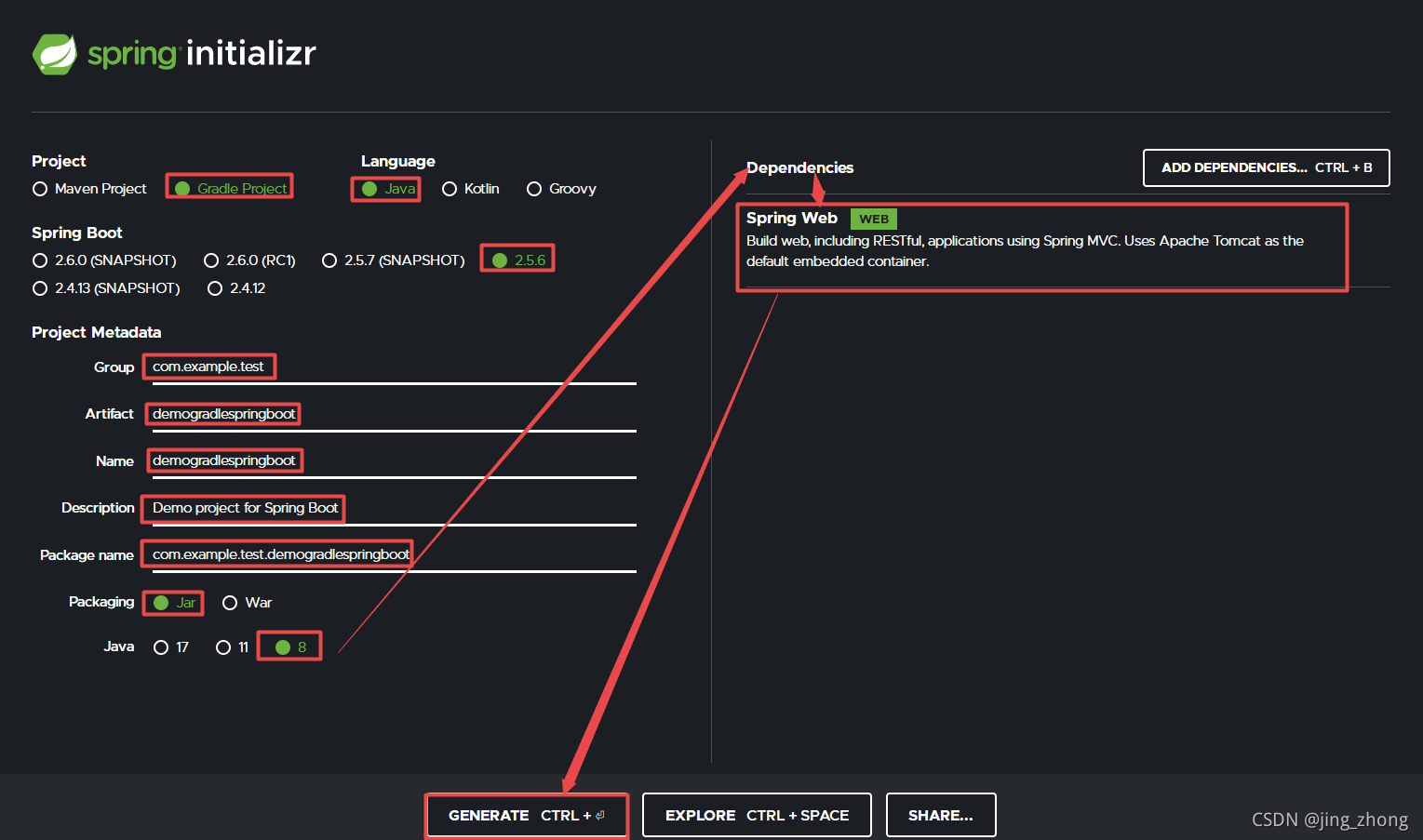Open the Add Dependencies dialog

coord(1266,168)
